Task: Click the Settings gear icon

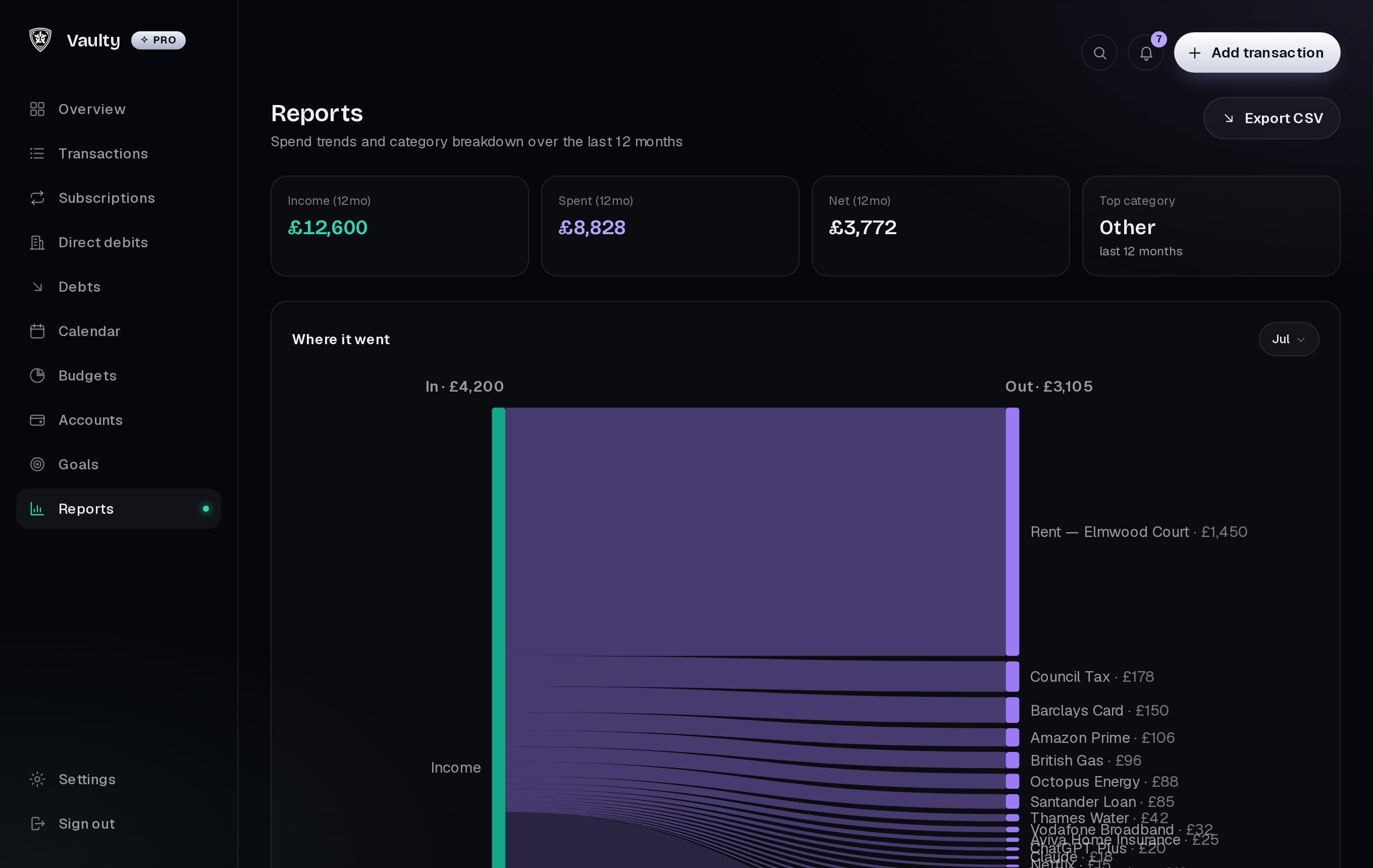Action: [38, 779]
